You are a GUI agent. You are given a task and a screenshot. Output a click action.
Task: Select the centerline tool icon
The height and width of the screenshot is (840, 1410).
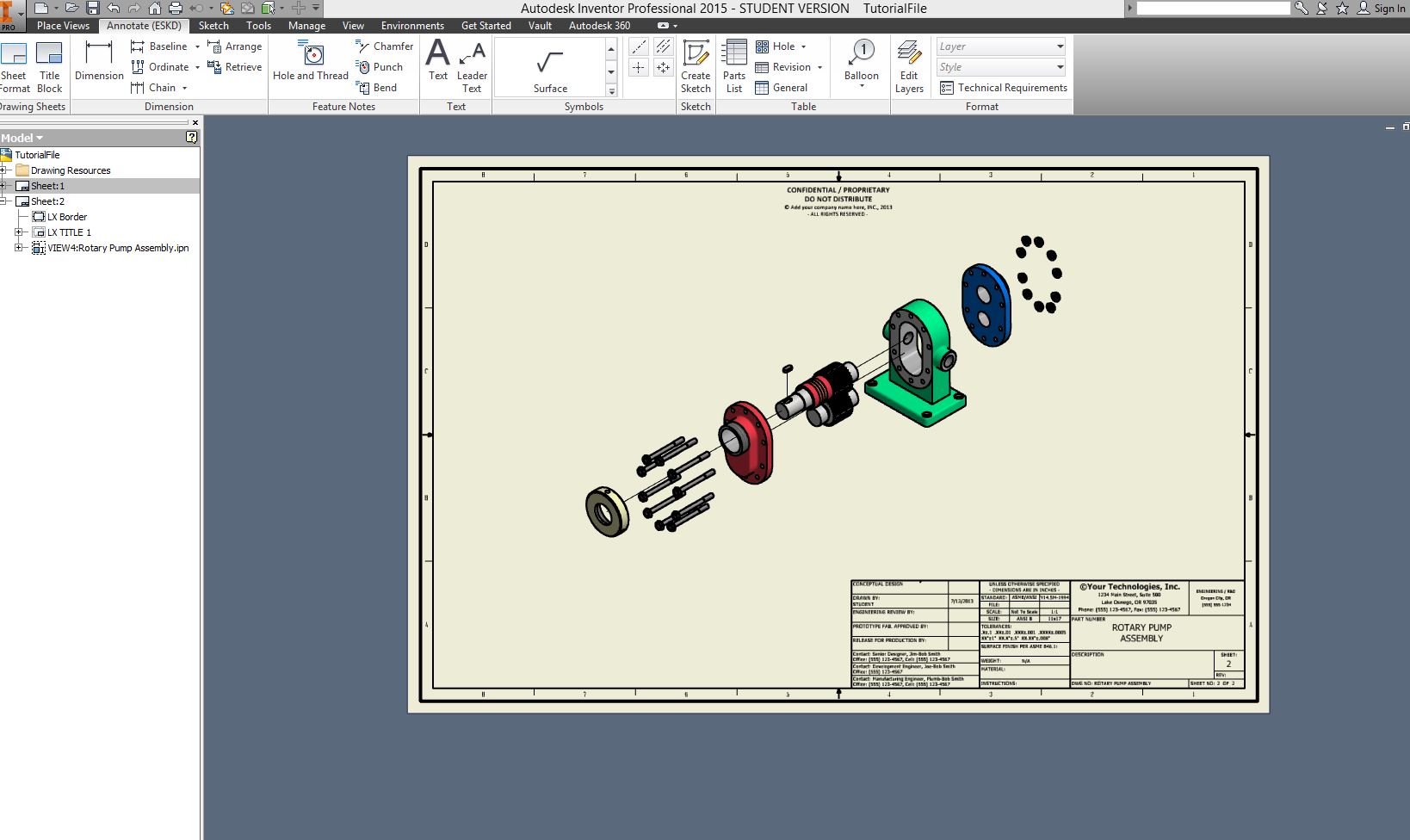tap(639, 47)
